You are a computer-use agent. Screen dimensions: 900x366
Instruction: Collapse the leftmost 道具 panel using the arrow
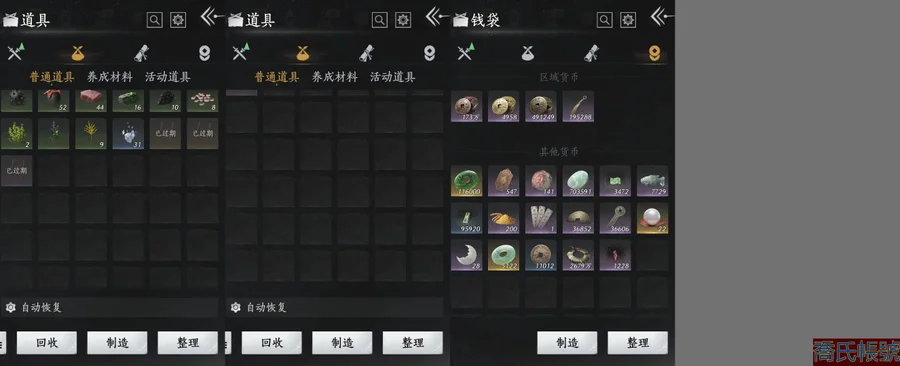[212, 17]
